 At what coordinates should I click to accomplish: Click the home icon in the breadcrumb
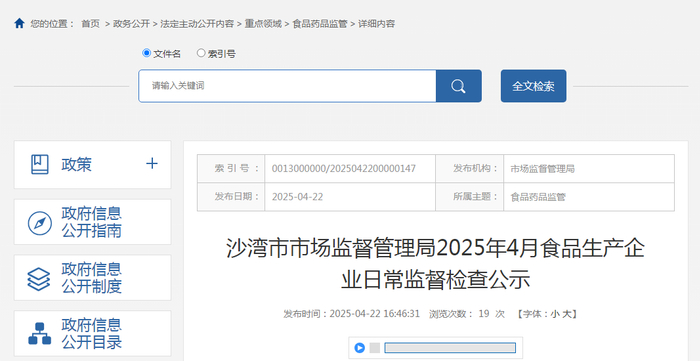19,24
